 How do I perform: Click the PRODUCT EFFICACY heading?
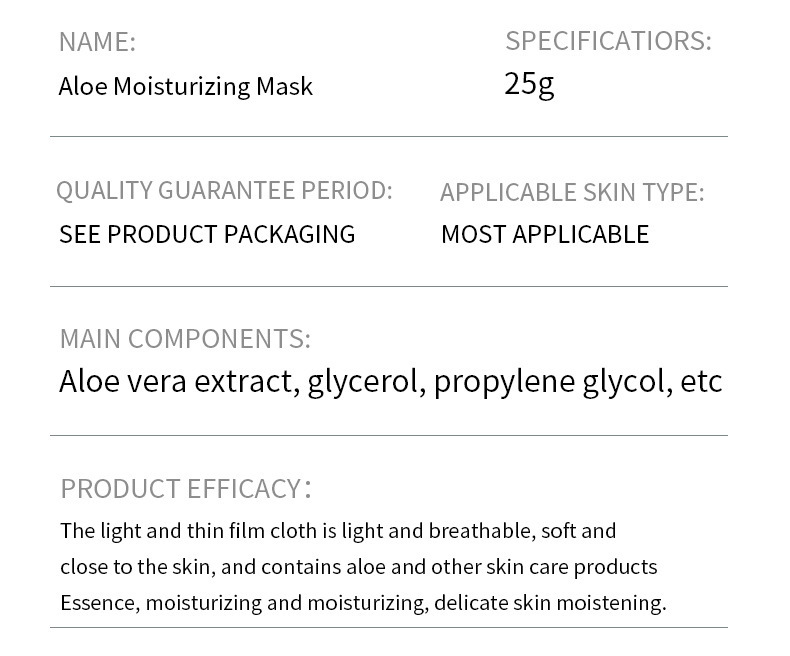click(180, 489)
